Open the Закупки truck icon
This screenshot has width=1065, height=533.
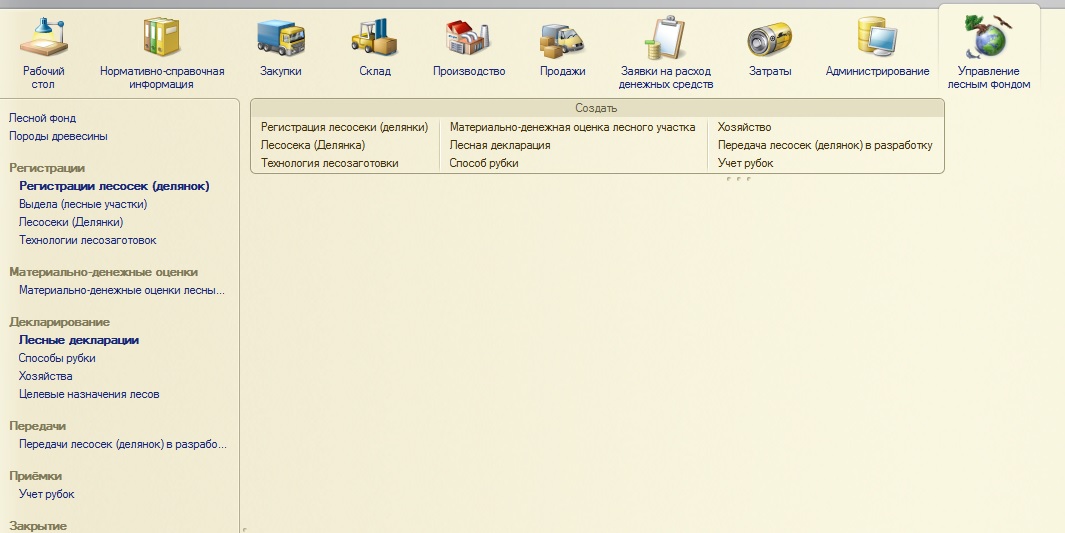click(281, 37)
